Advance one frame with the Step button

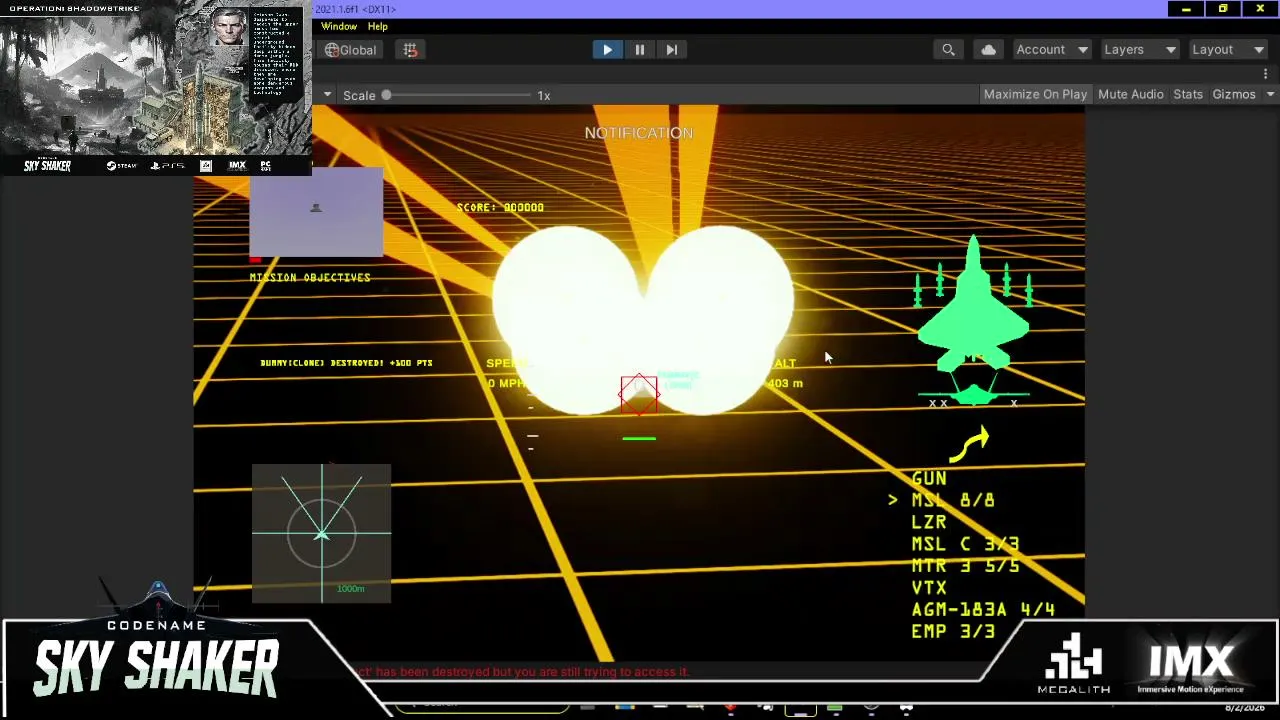[671, 50]
